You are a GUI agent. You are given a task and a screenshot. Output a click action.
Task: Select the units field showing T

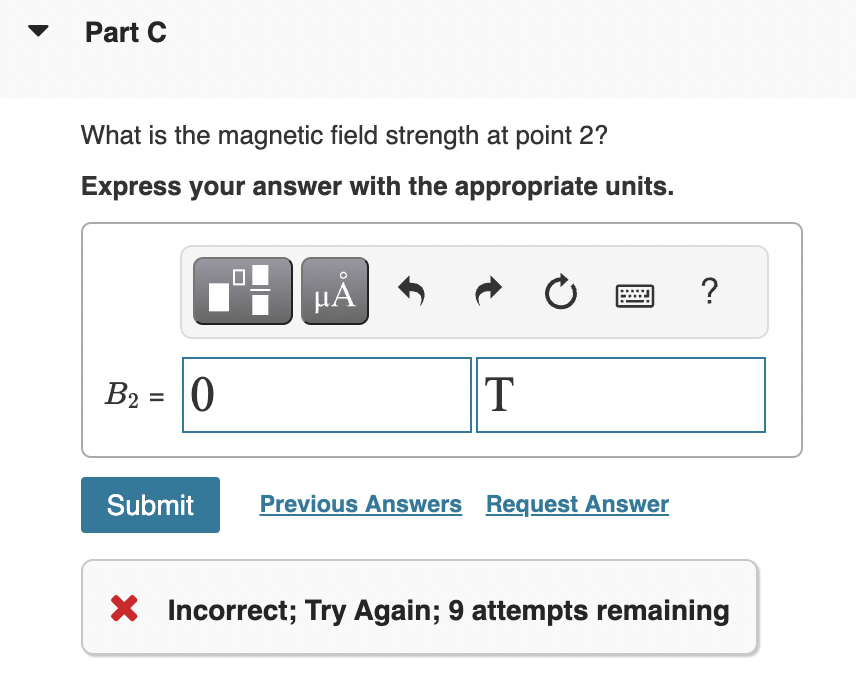(620, 394)
